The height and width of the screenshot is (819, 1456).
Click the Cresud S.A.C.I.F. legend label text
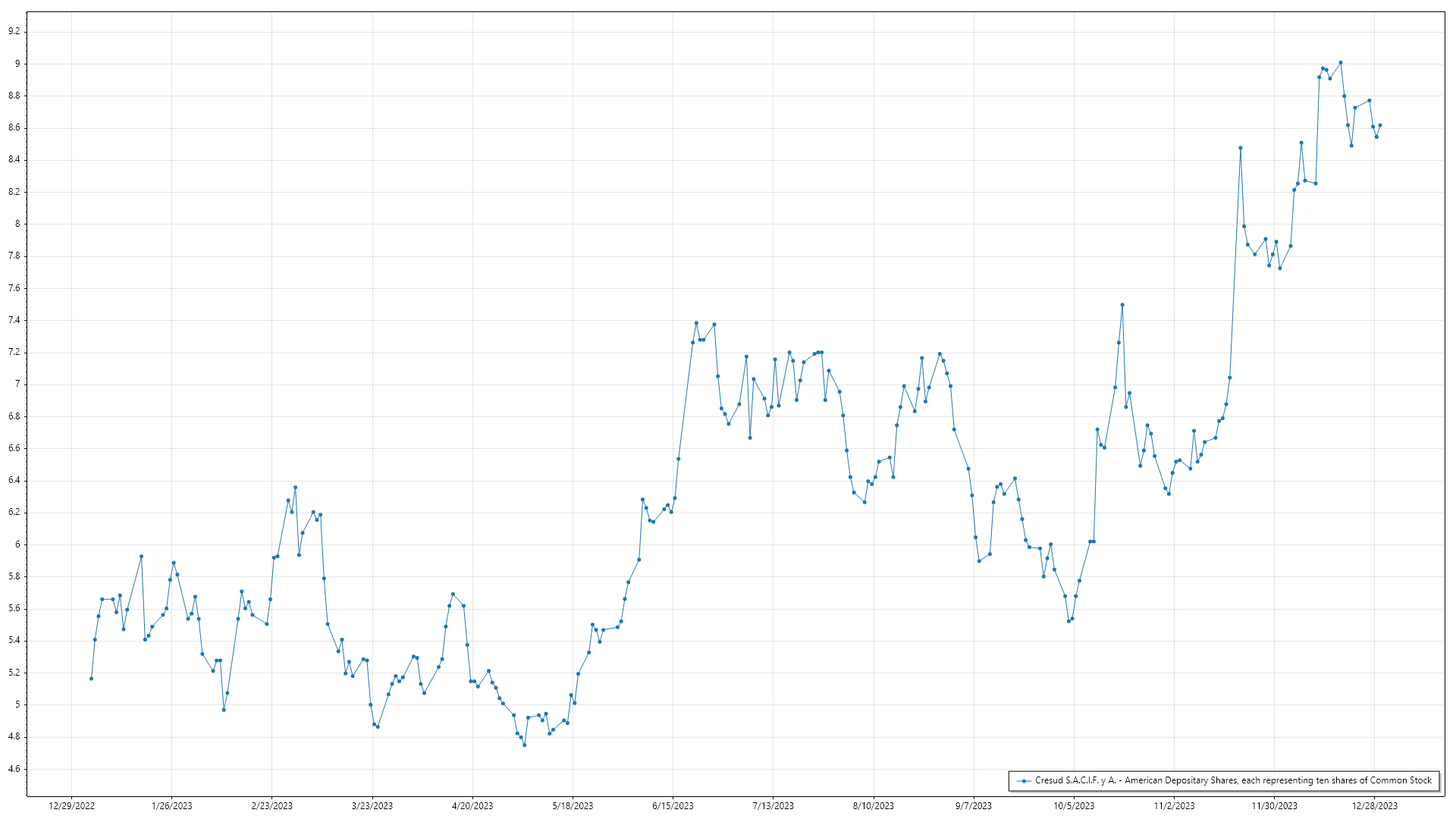point(1233,780)
